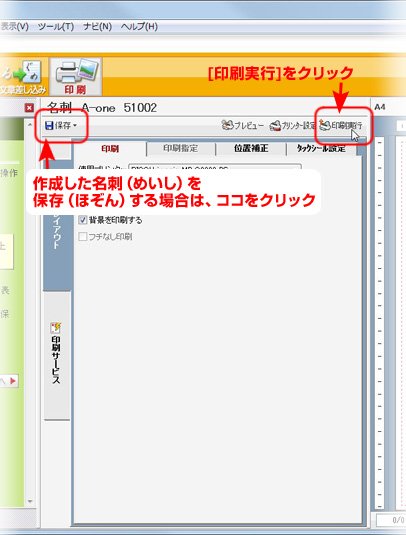Screen dimensions: 406x535
Task: Open the 表示(V) menu
Action: 14,27
